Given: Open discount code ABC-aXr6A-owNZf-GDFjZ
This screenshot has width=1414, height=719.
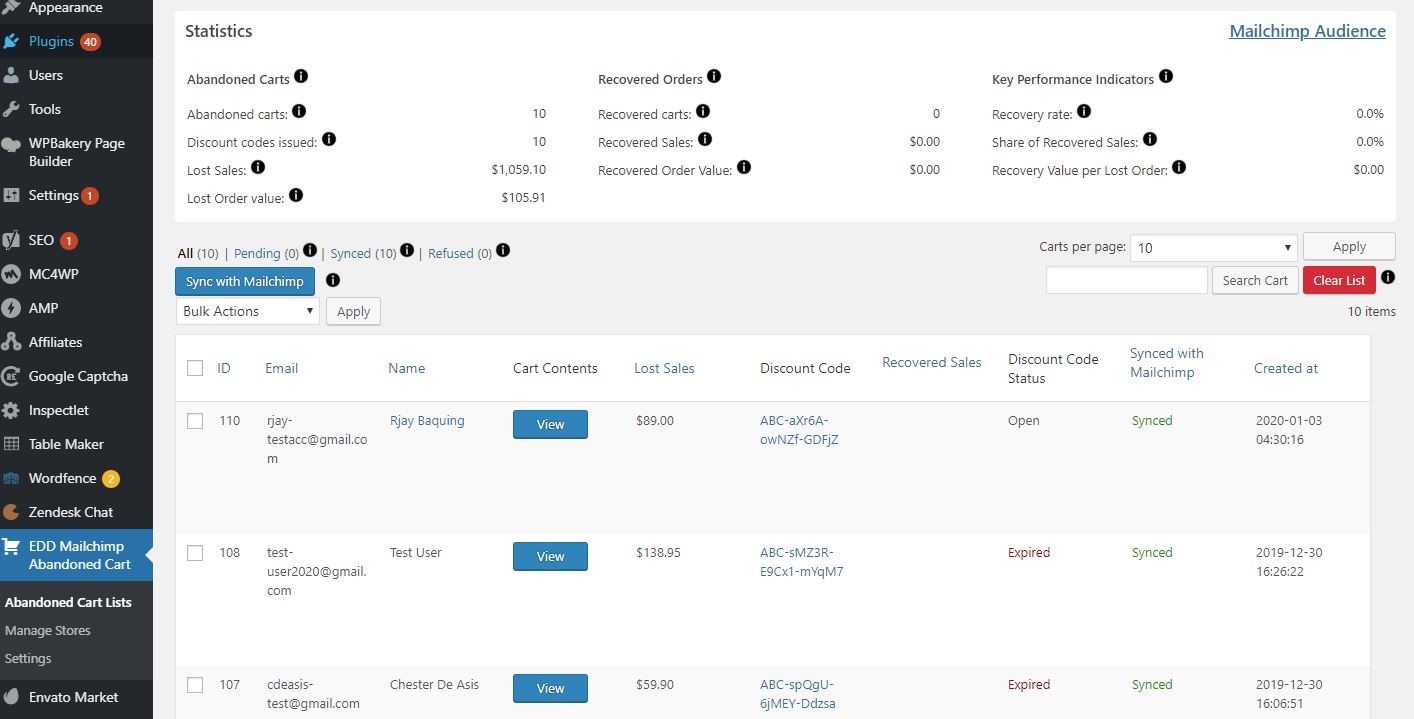Looking at the screenshot, I should click(x=799, y=430).
